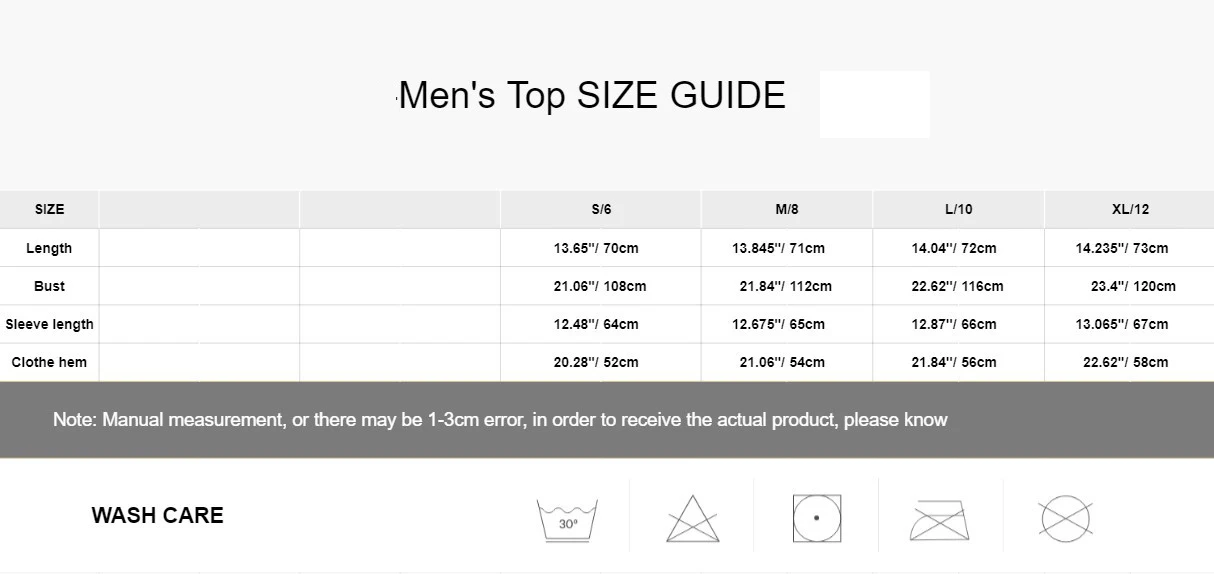
Task: Click the 14.235"/ 73cm length cell
Action: click(1121, 248)
